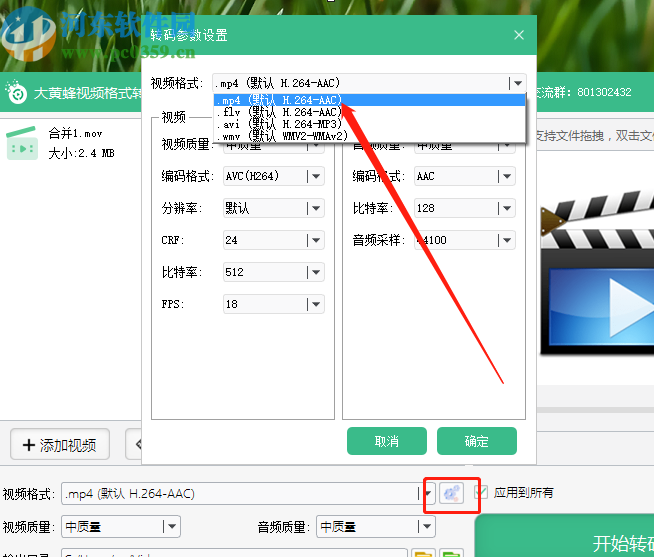This screenshot has width=654, height=557.
Task: Click the 合并1.mov video file icon
Action: point(22,144)
